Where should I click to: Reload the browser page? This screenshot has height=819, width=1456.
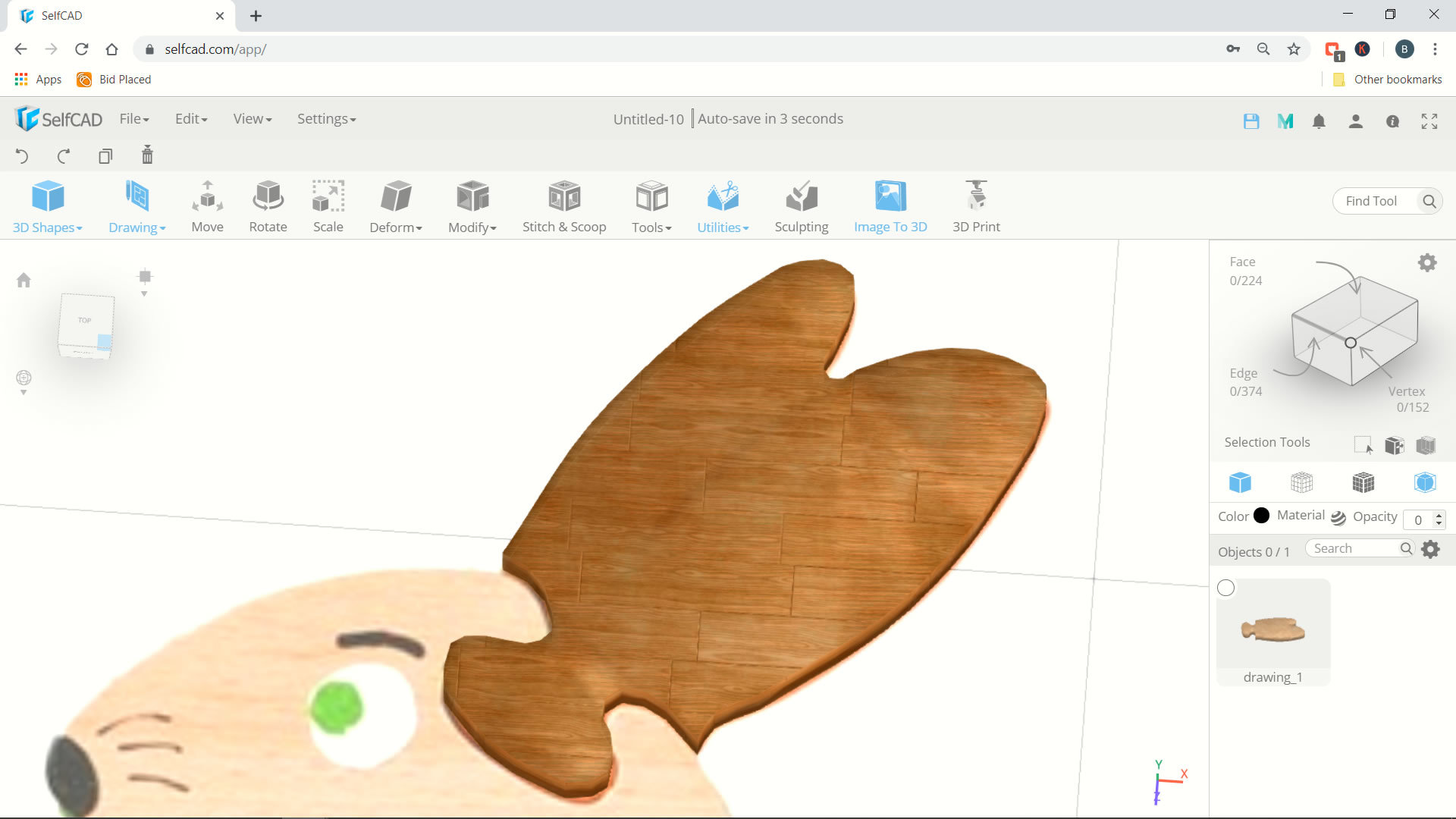click(81, 49)
